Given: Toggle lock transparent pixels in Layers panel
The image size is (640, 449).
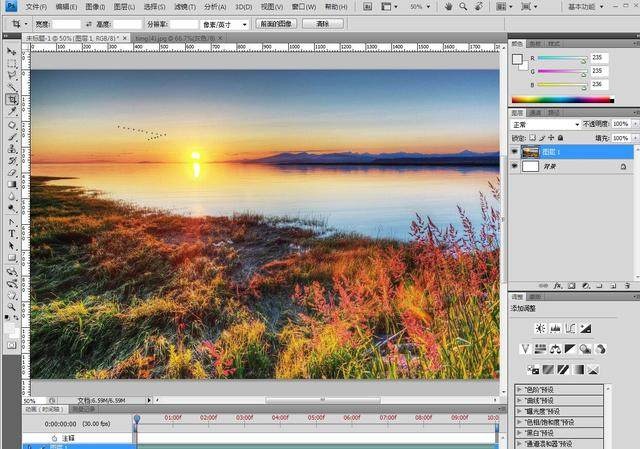Looking at the screenshot, I should (x=533, y=137).
